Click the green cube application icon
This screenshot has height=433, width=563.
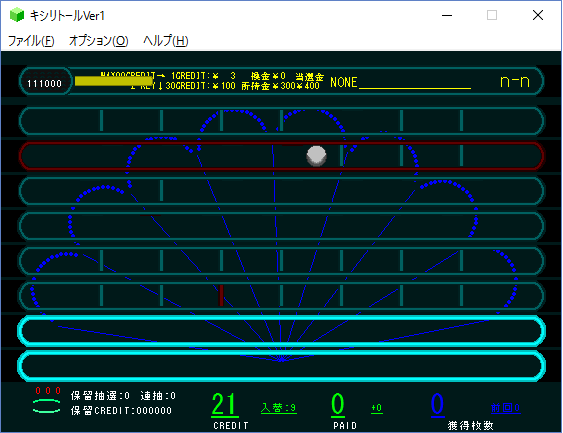click(17, 15)
